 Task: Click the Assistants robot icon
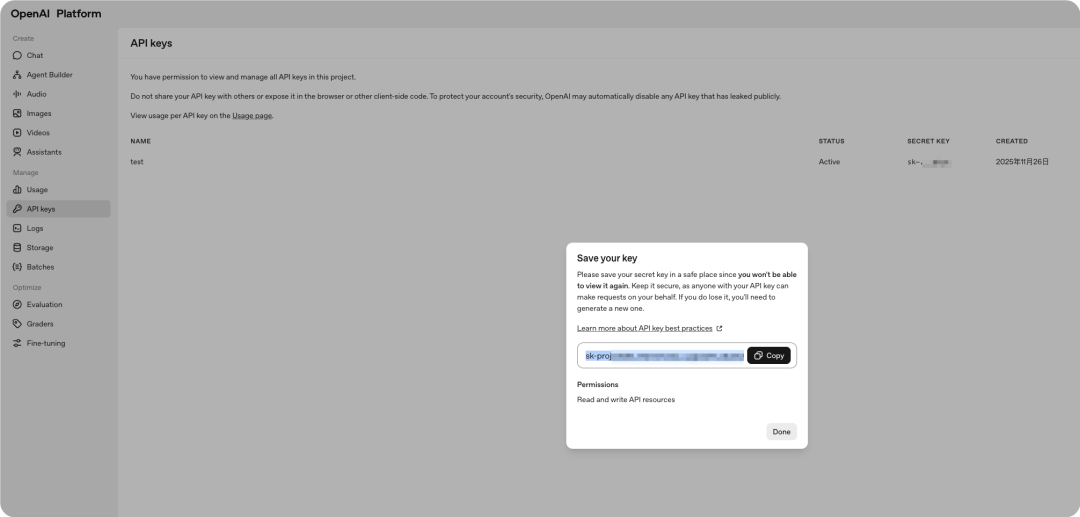point(17,152)
